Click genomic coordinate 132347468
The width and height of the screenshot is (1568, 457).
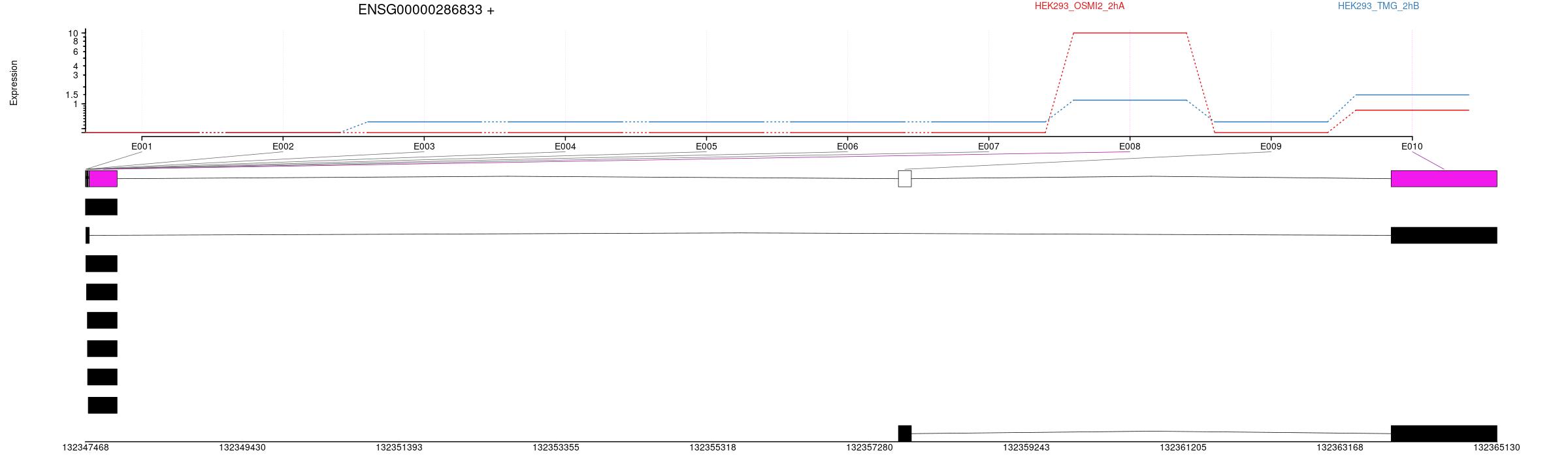pos(86,448)
